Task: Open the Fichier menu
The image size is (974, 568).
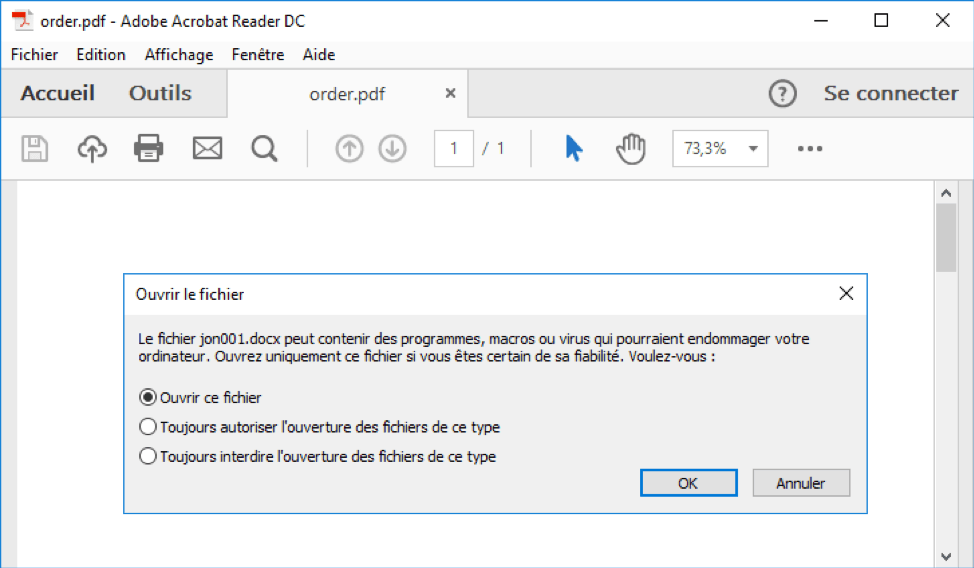Action: [34, 55]
